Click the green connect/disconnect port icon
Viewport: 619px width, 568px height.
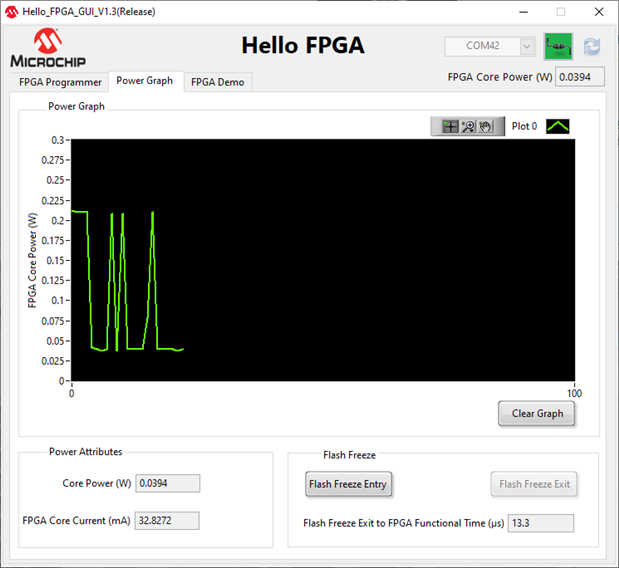[558, 47]
